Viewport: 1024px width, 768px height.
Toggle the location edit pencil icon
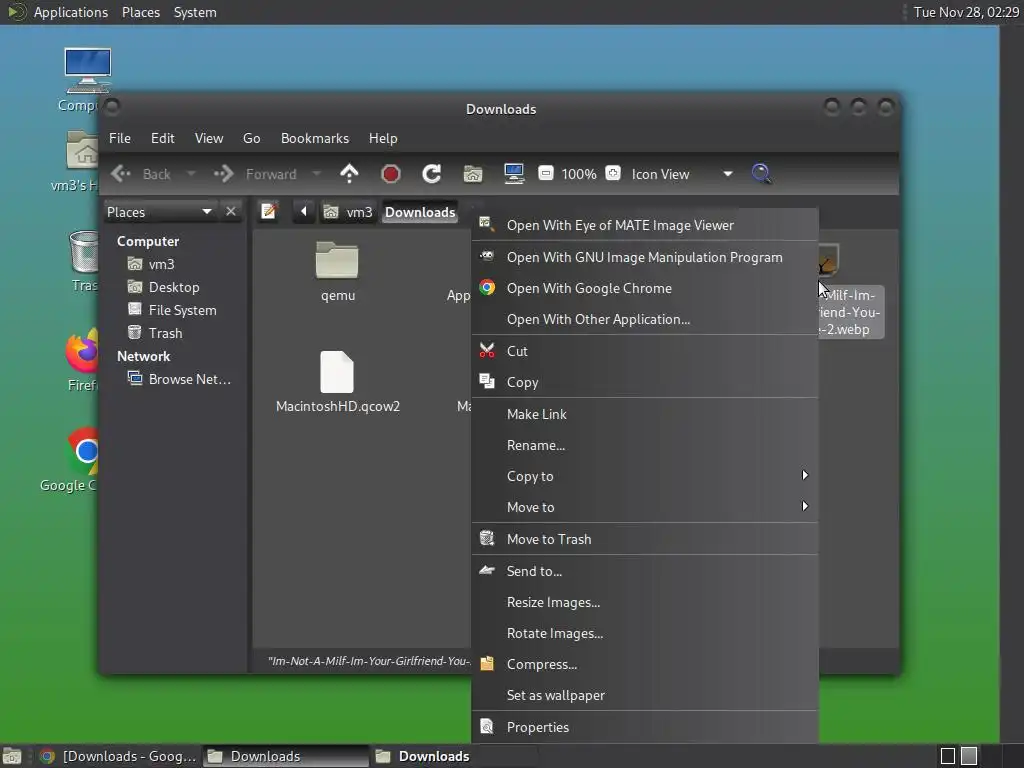(x=269, y=212)
